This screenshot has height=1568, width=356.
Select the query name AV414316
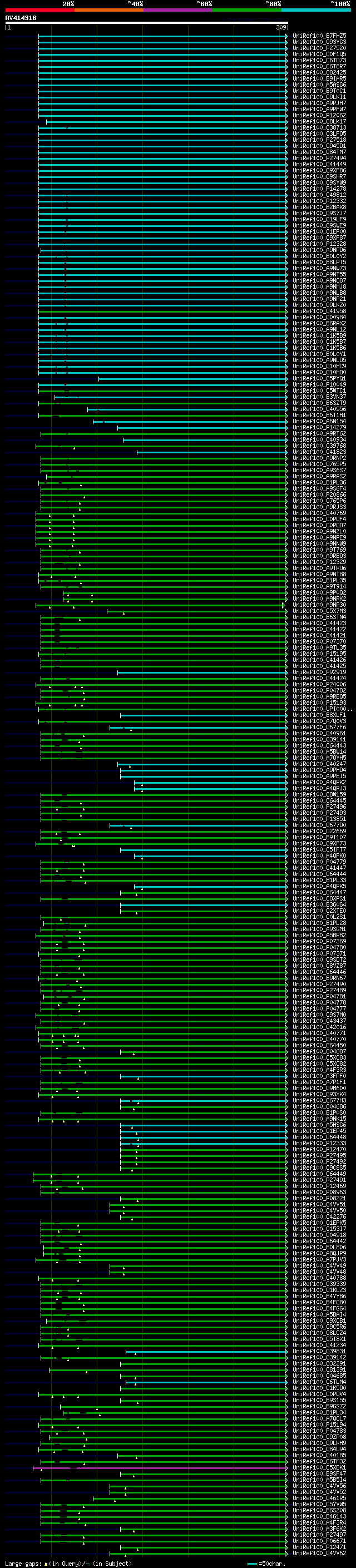[21, 18]
